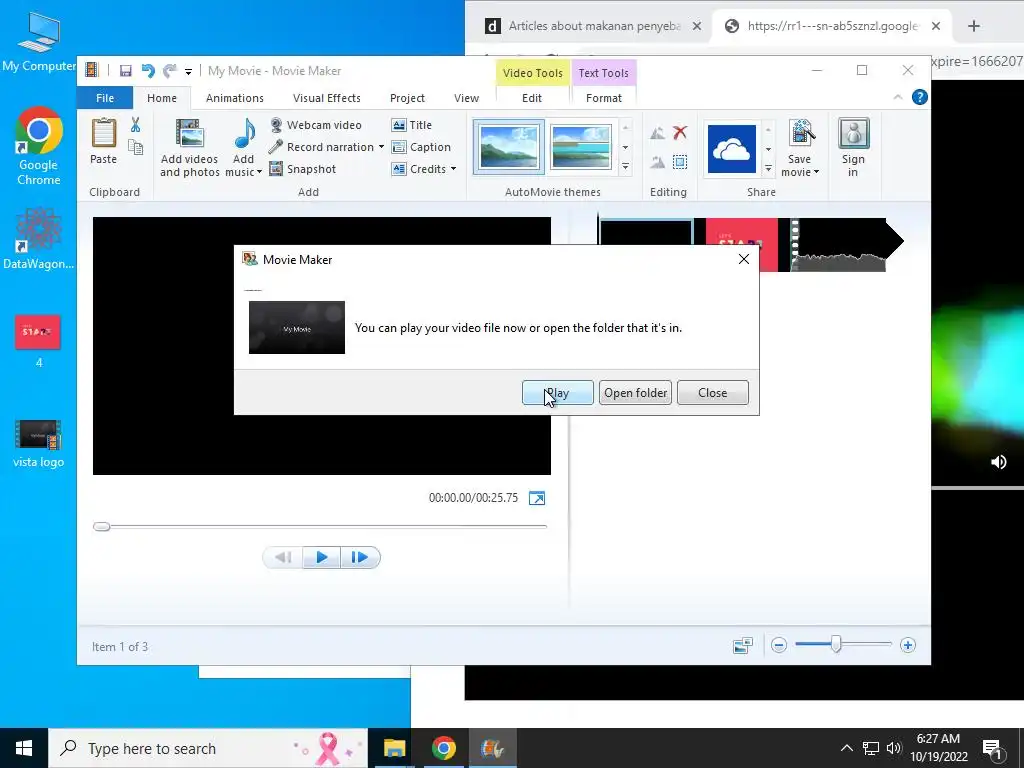
Task: Switch to View ribbon tab
Action: click(x=466, y=98)
